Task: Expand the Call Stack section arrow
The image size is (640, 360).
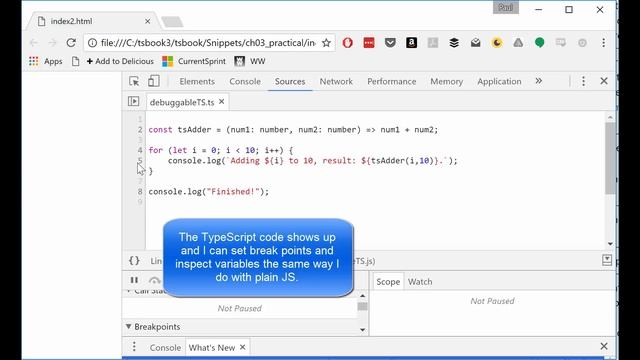Action: tap(129, 291)
